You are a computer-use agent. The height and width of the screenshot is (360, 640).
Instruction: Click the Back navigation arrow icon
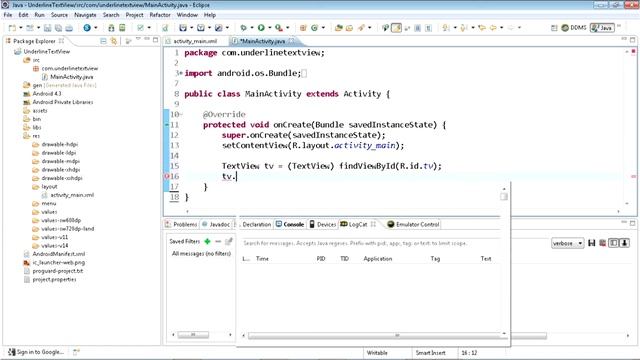coord(493,28)
